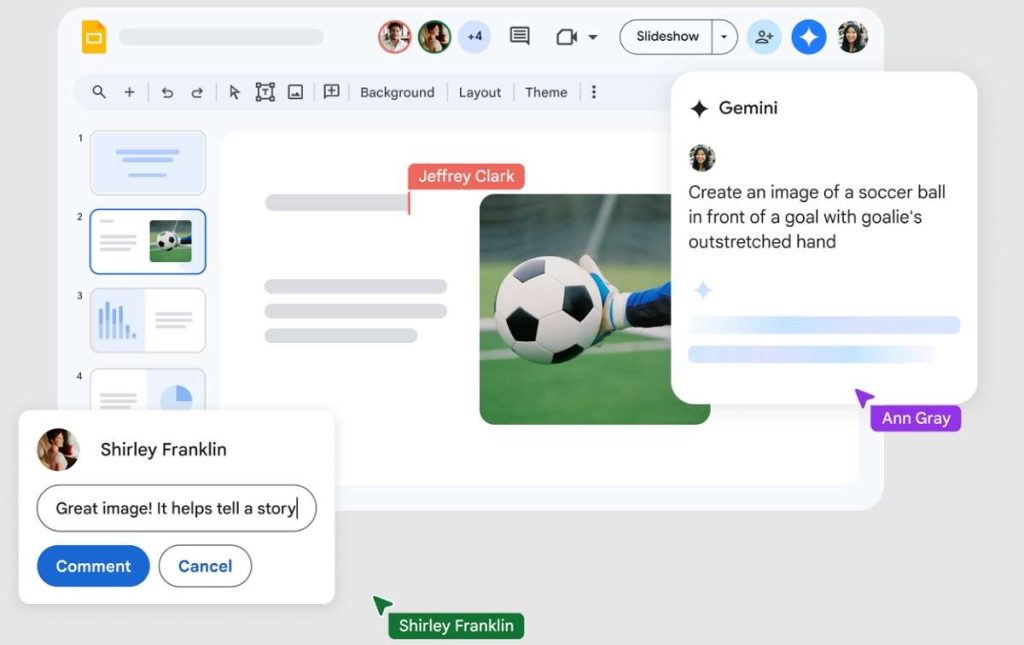The image size is (1024, 645).
Task: Click inside the comment text field
Action: coord(176,509)
